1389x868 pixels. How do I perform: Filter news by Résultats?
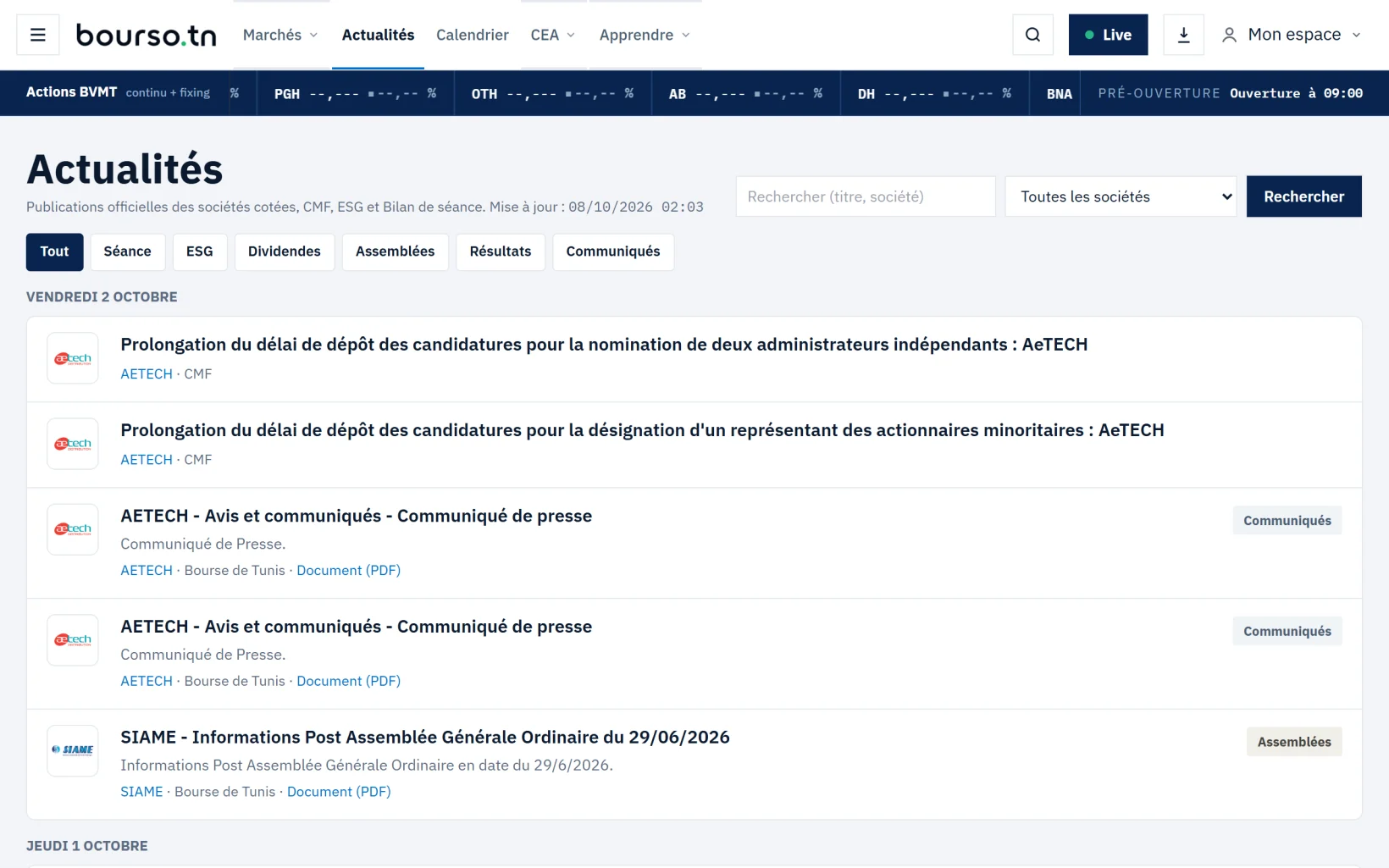[x=501, y=252]
